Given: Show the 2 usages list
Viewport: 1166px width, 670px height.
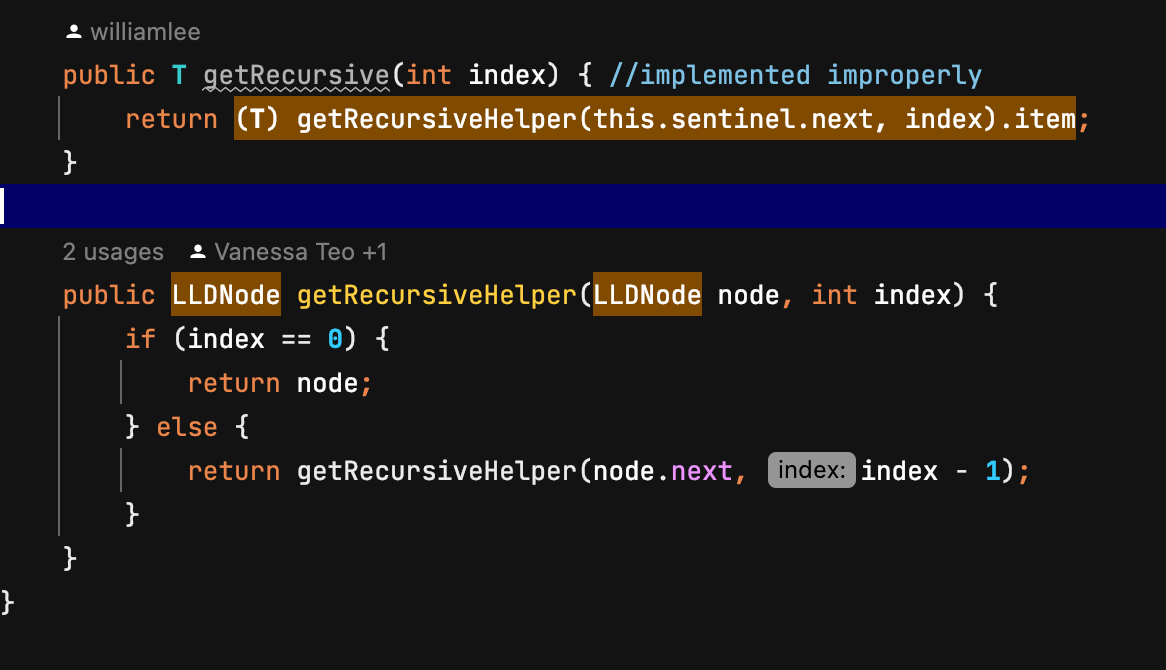Looking at the screenshot, I should pyautogui.click(x=112, y=252).
